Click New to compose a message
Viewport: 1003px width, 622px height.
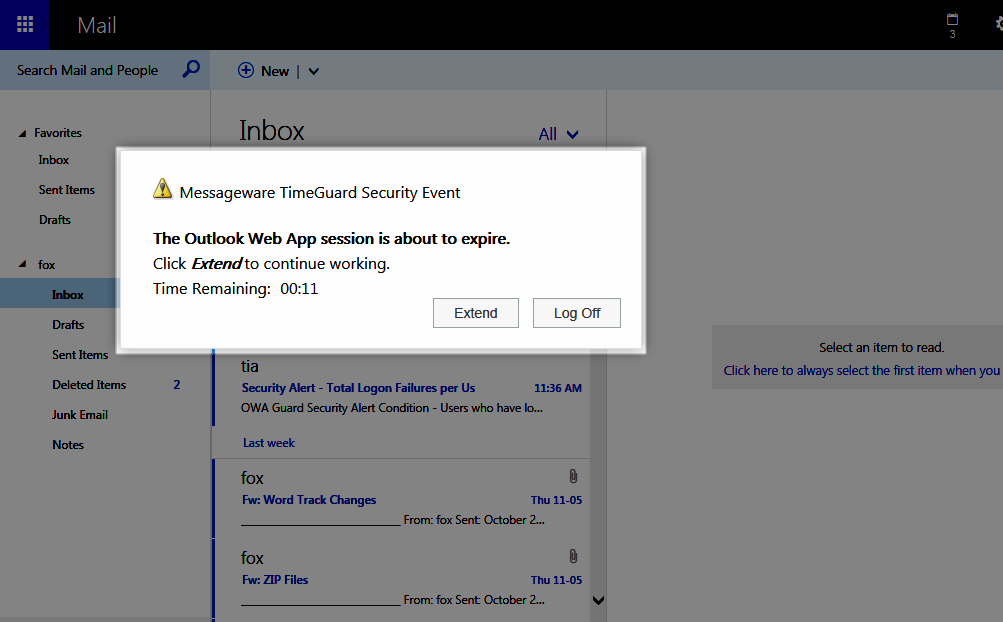[x=274, y=71]
